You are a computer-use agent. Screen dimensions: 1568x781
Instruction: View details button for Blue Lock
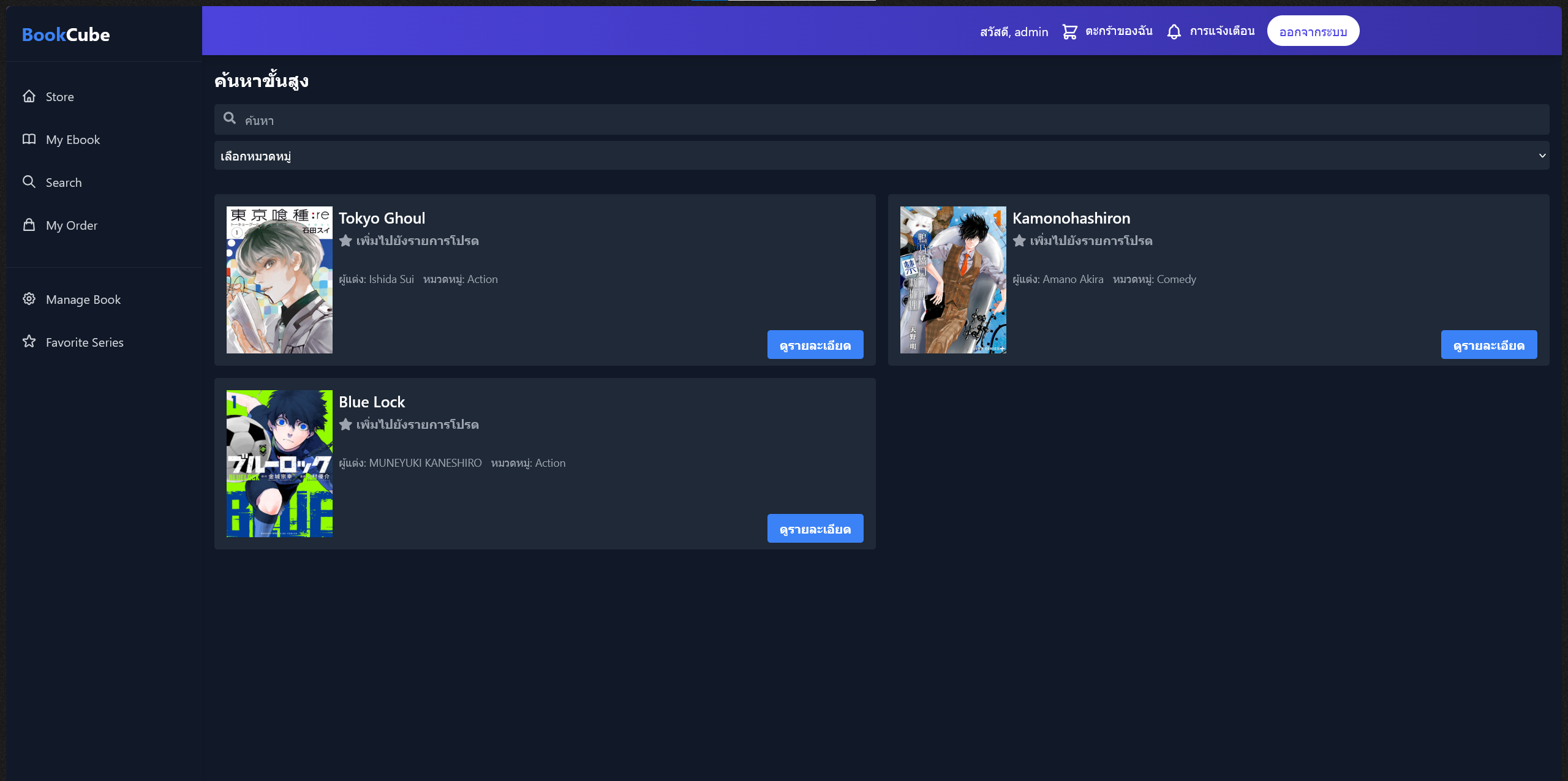[815, 529]
